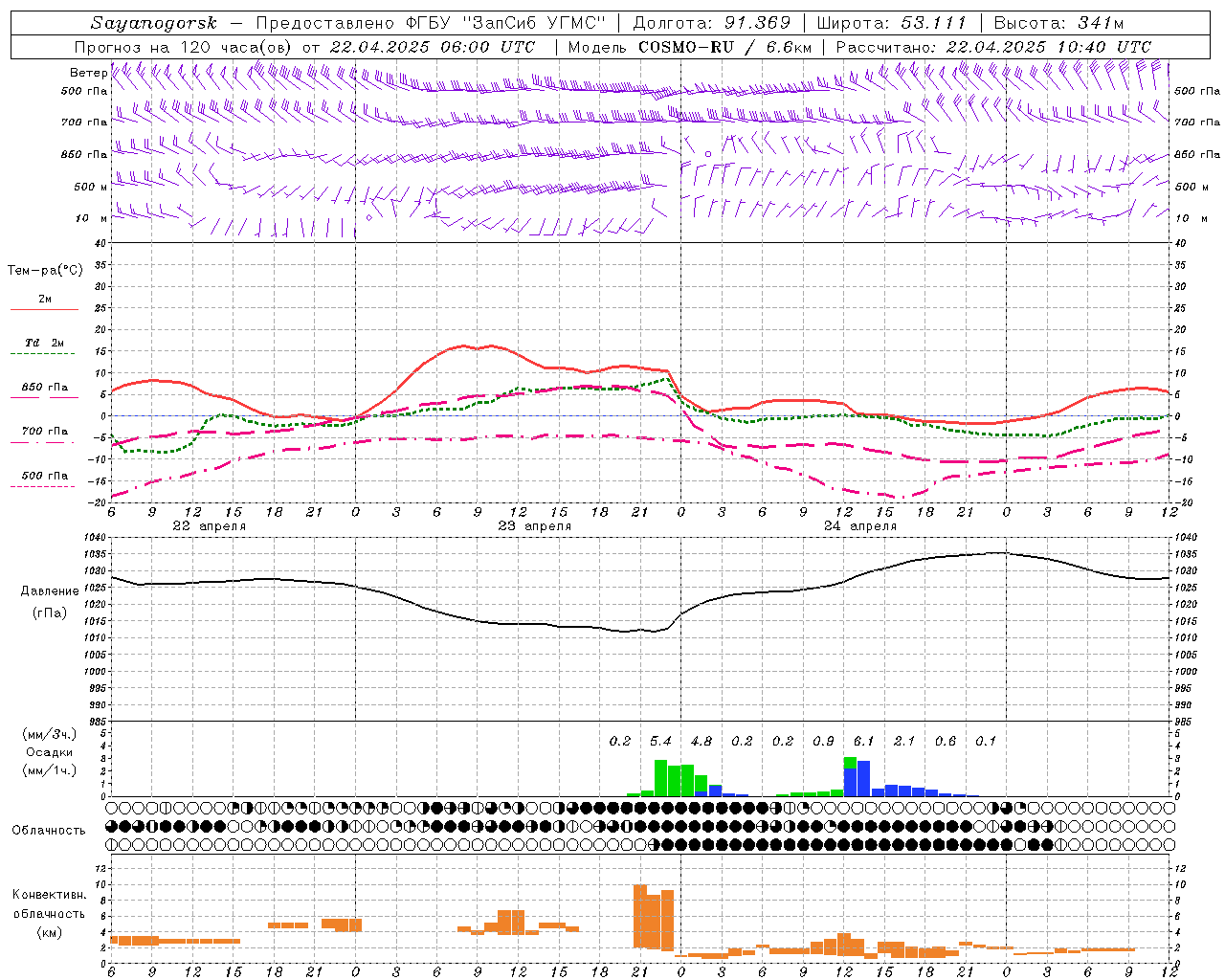The width and height of the screenshot is (1225, 980).
Task: Click the '0.9' three-hour precipitation total
Action: point(823,742)
